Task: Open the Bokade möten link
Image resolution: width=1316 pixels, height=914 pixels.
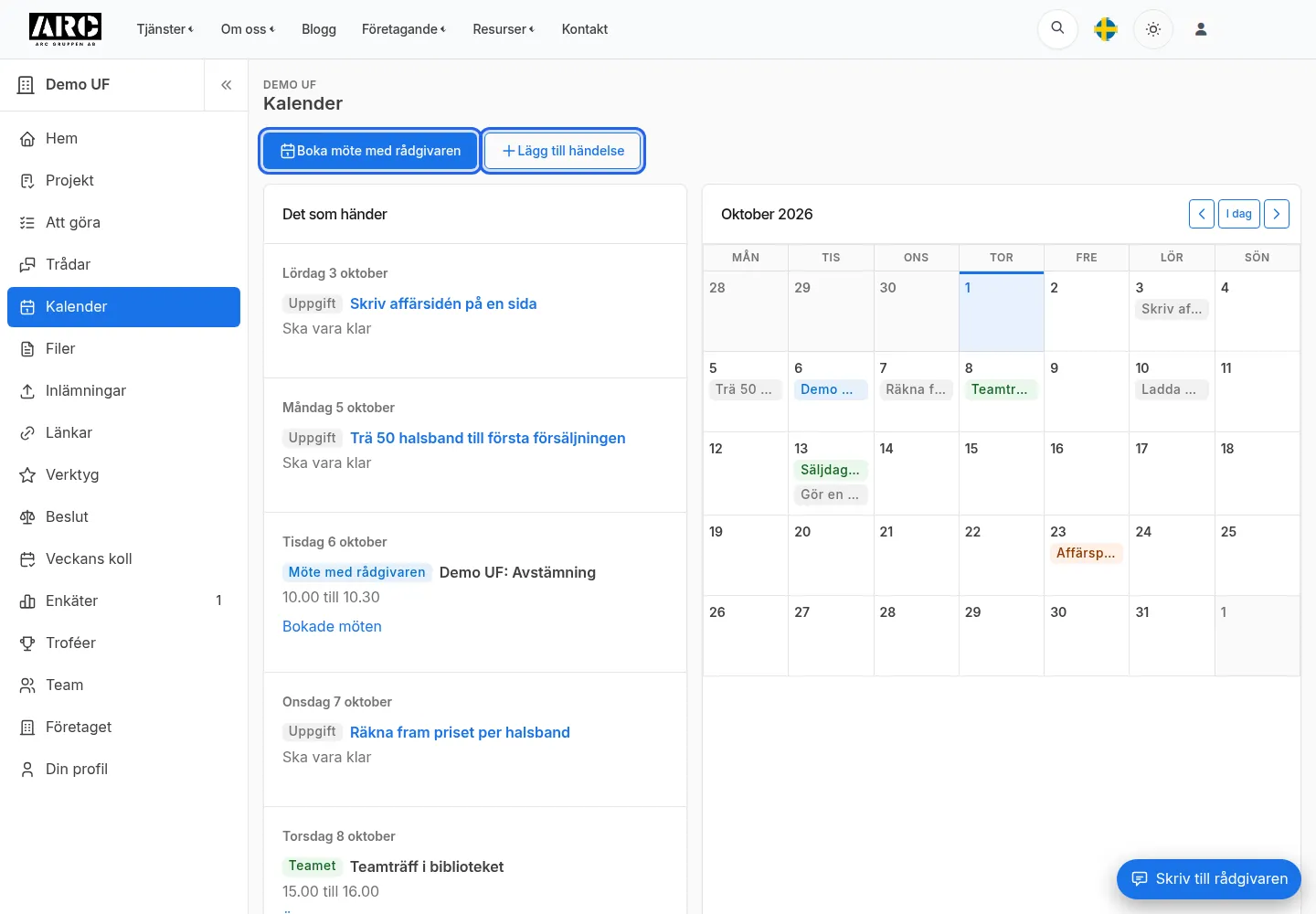Action: click(x=332, y=626)
